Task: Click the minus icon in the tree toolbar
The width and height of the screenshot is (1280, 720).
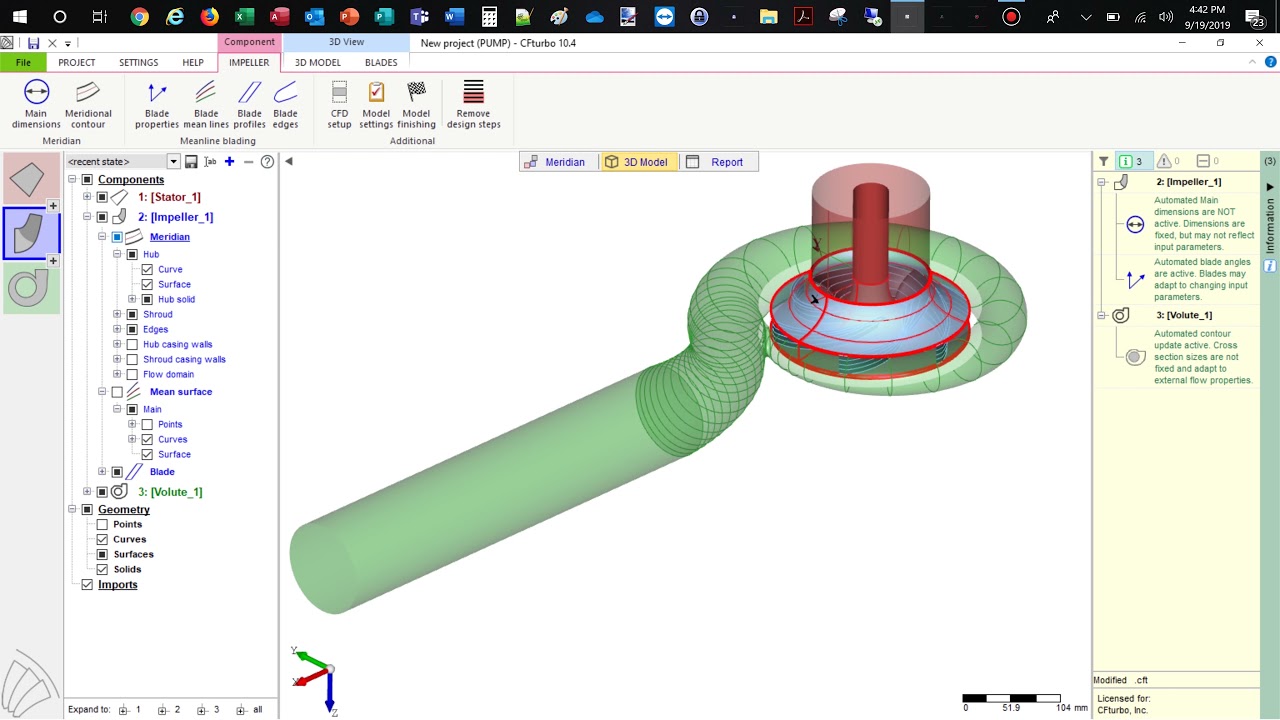Action: tap(248, 162)
